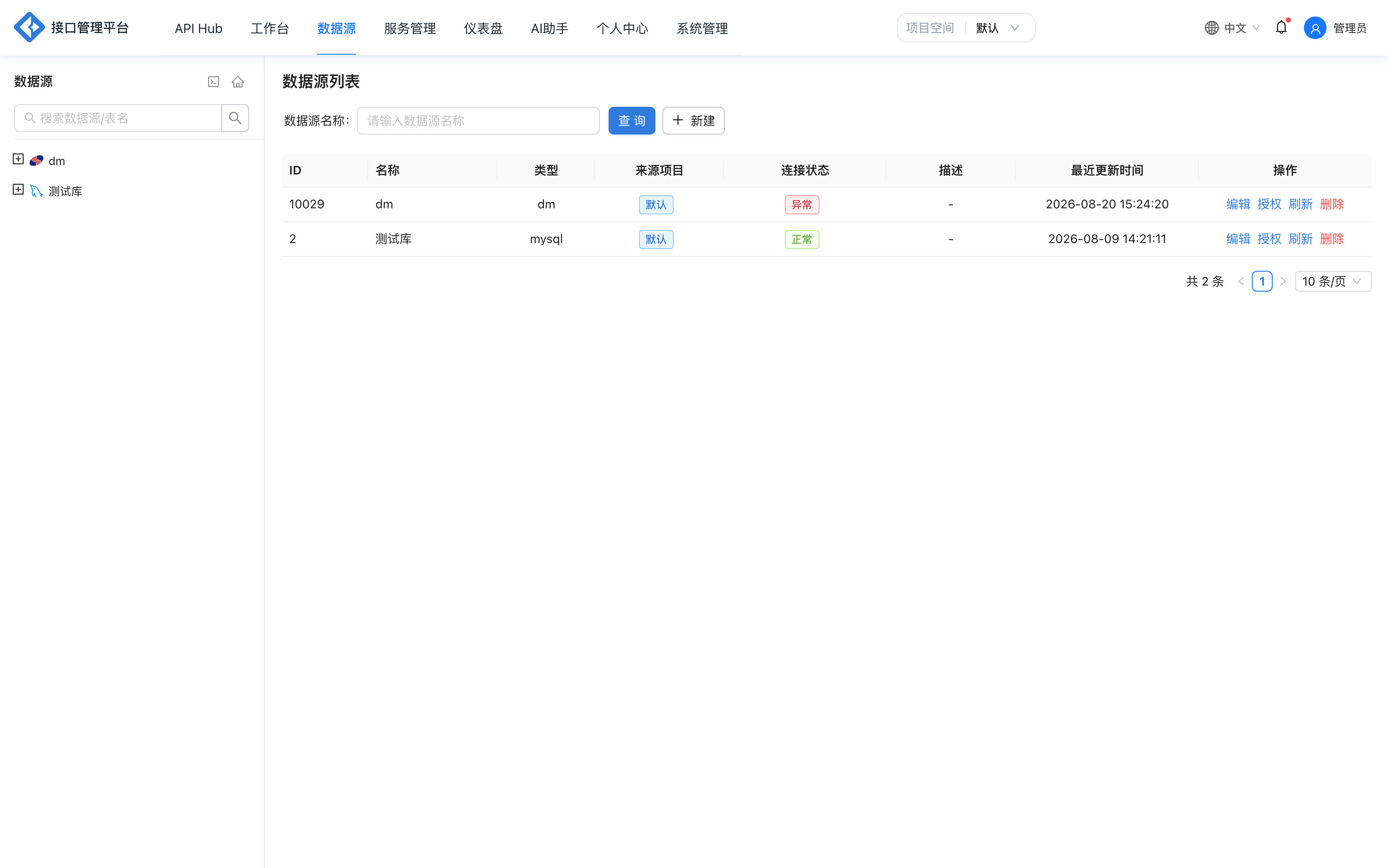The height and width of the screenshot is (868, 1389).
Task: Select page 1 in pagination
Action: click(1261, 281)
